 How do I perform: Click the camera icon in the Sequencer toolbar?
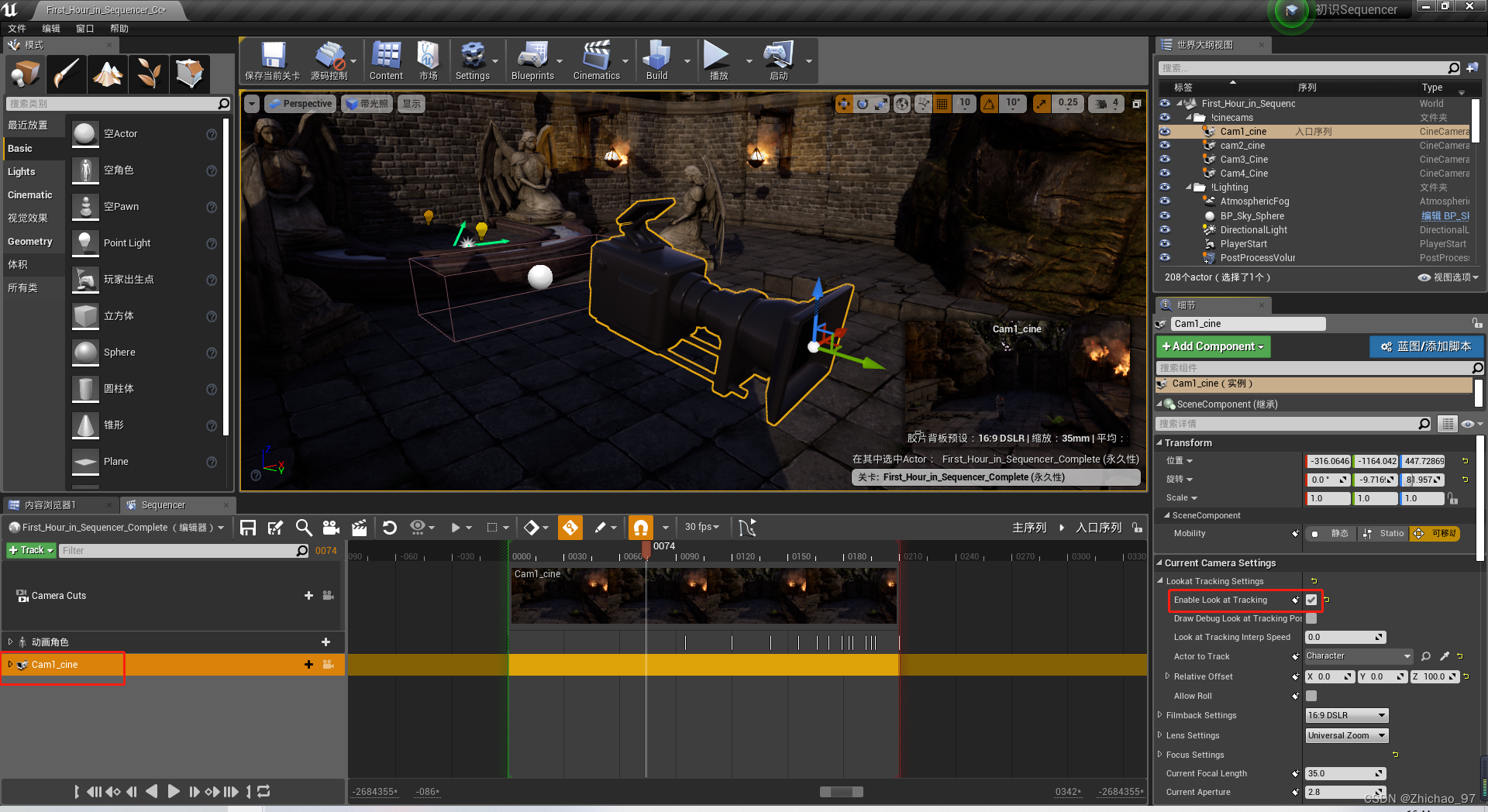[x=331, y=527]
